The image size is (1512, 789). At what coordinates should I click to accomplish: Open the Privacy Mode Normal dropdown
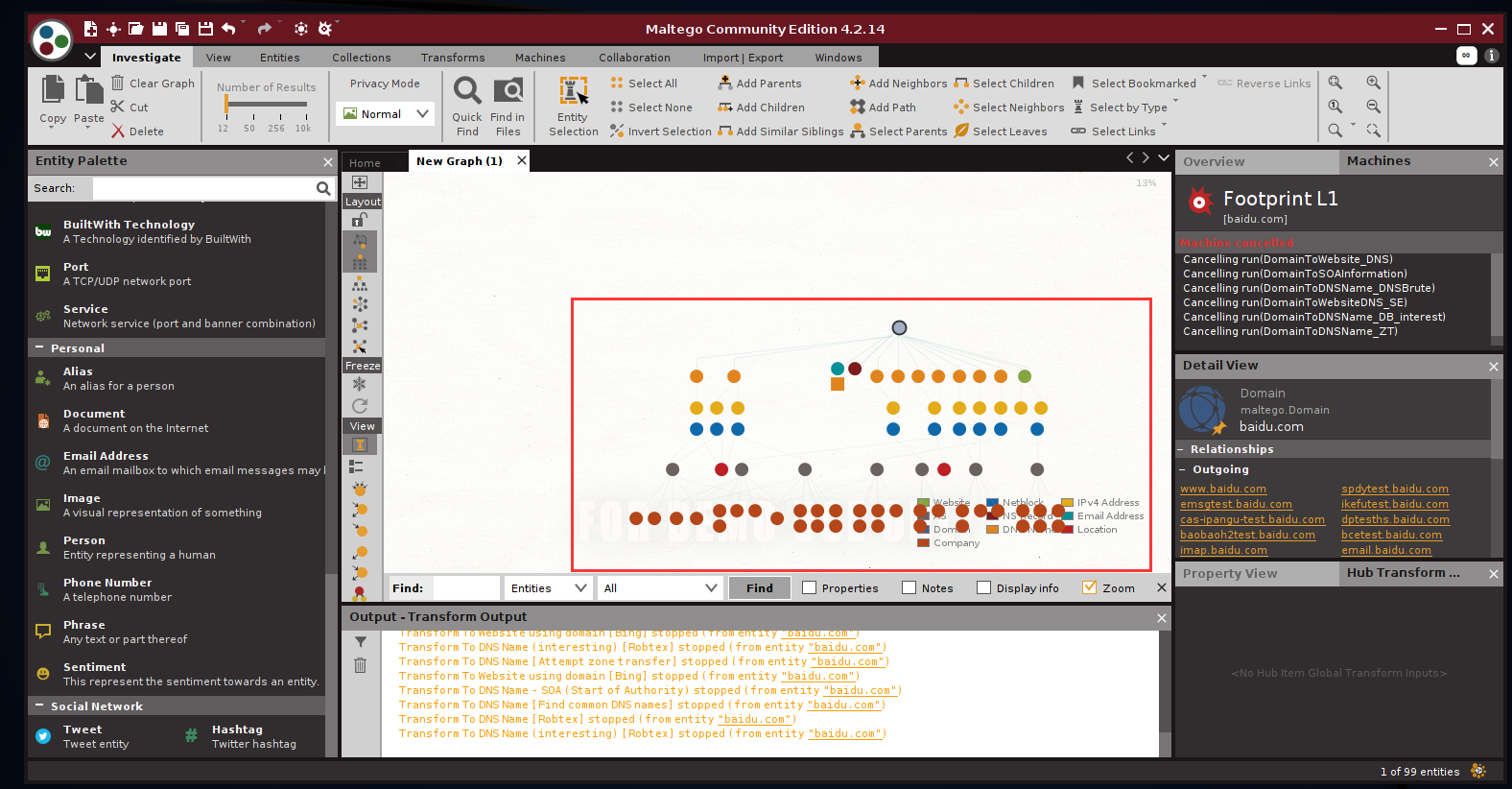[387, 114]
